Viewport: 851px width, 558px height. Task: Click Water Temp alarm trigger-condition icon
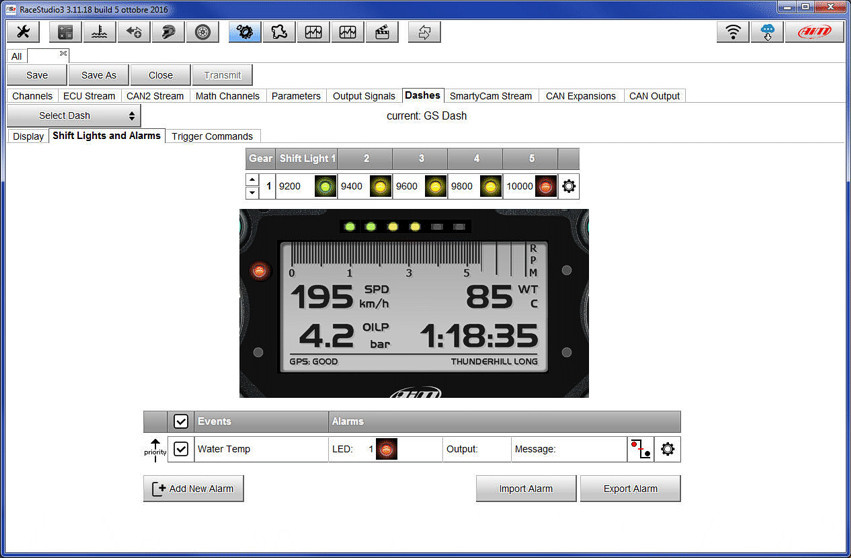click(x=640, y=449)
